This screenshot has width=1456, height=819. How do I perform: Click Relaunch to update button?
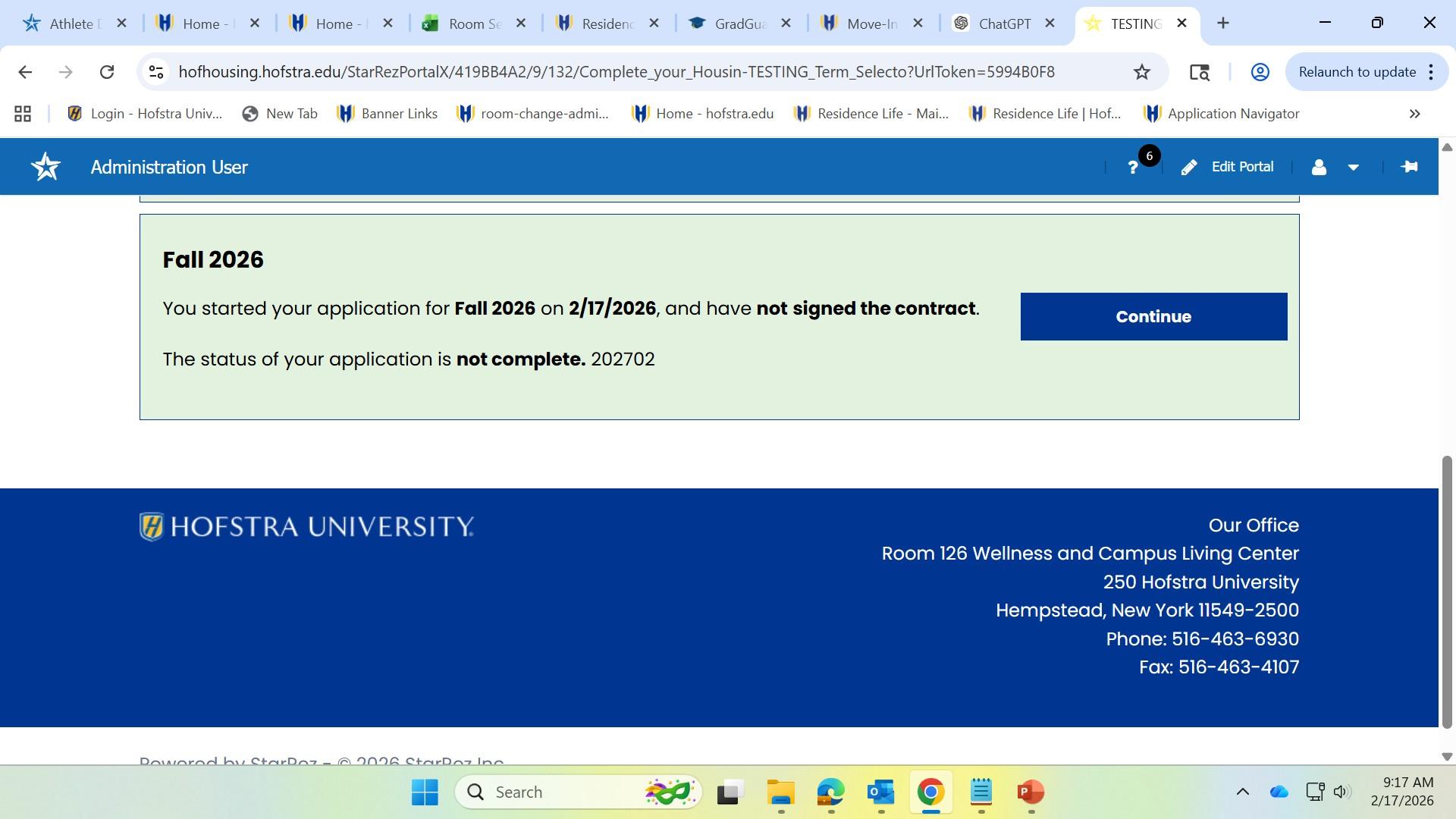click(x=1357, y=72)
